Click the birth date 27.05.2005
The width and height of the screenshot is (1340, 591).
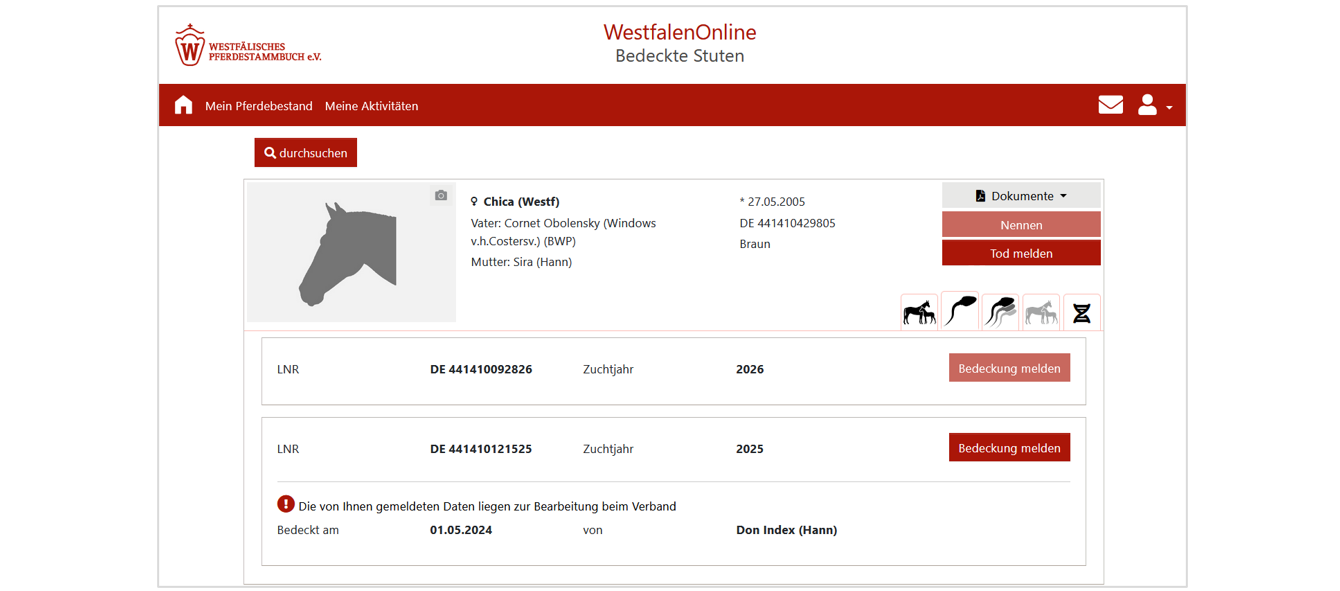[x=772, y=201]
